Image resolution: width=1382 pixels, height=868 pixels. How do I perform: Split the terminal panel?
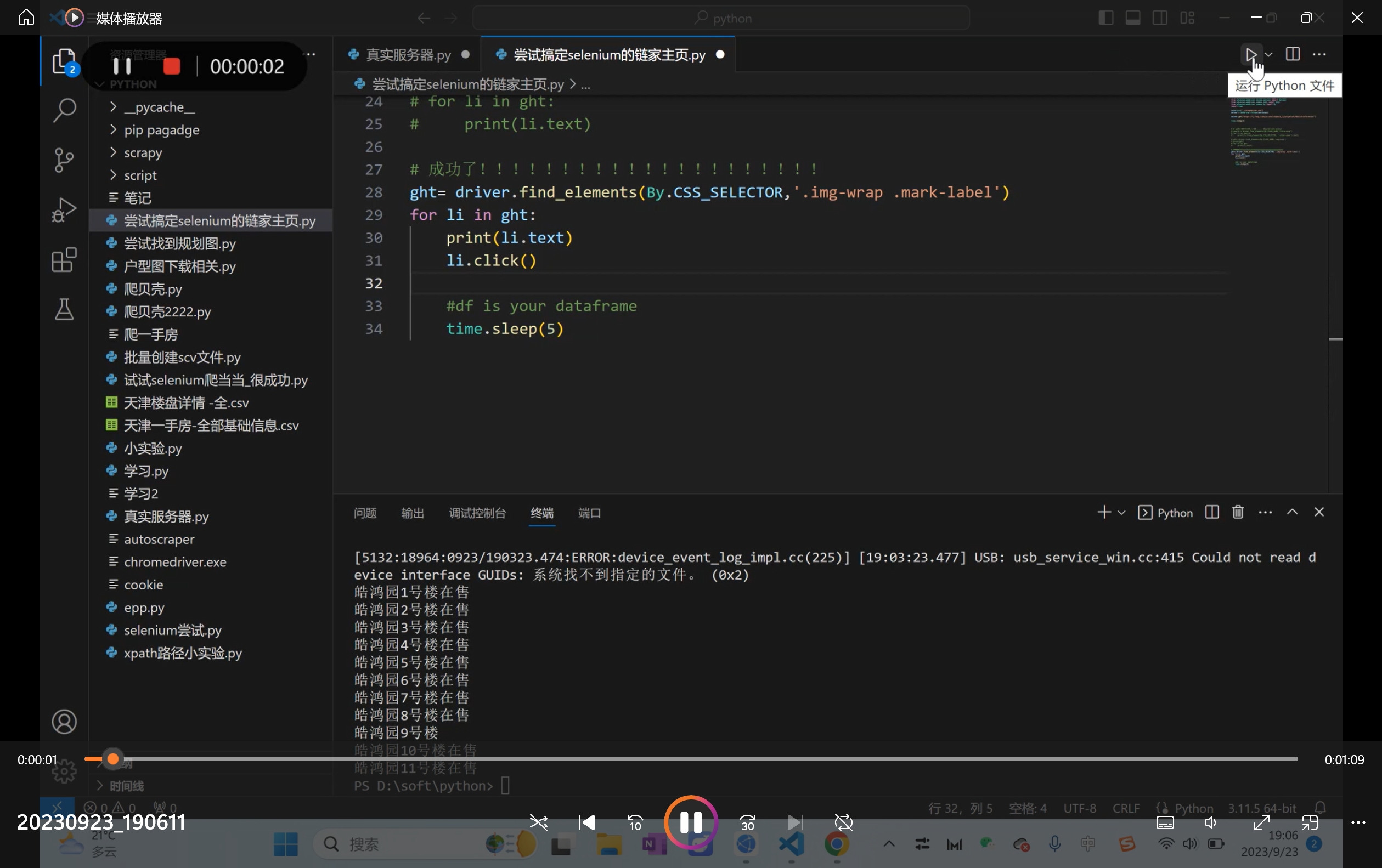[x=1211, y=512]
